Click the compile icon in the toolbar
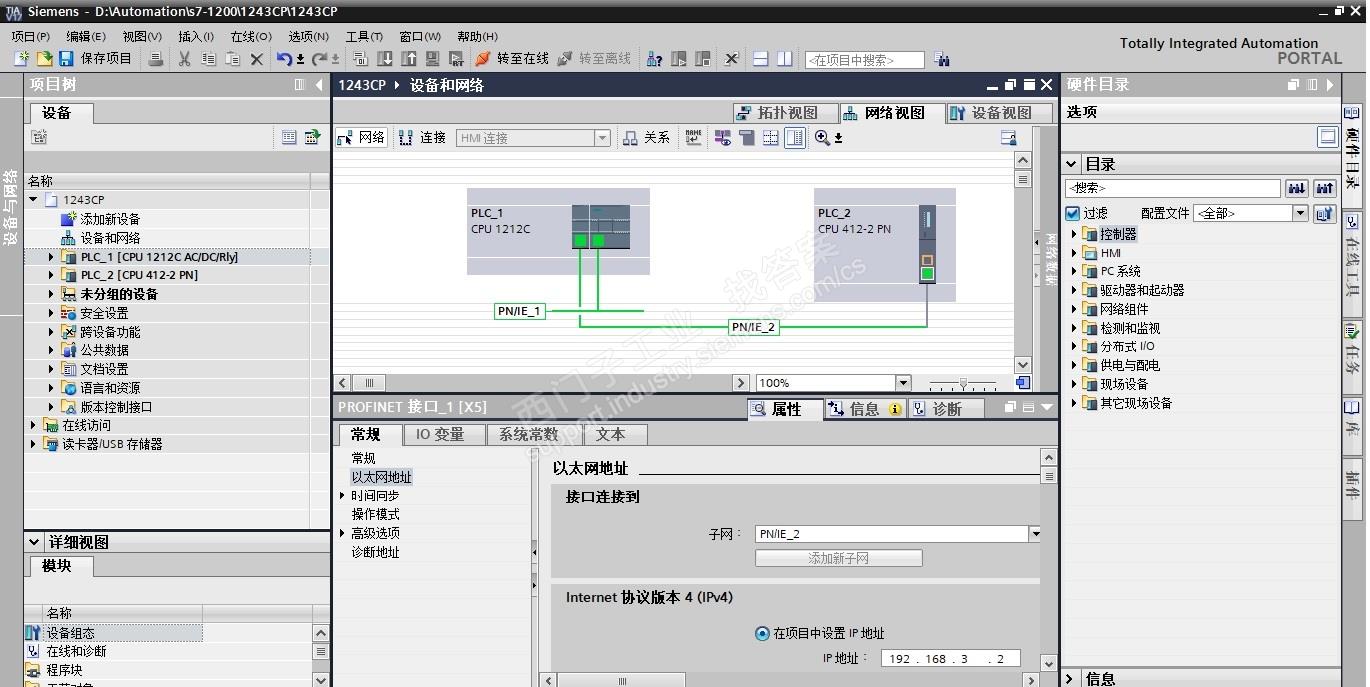Screen dimensions: 1370x687 point(360,59)
